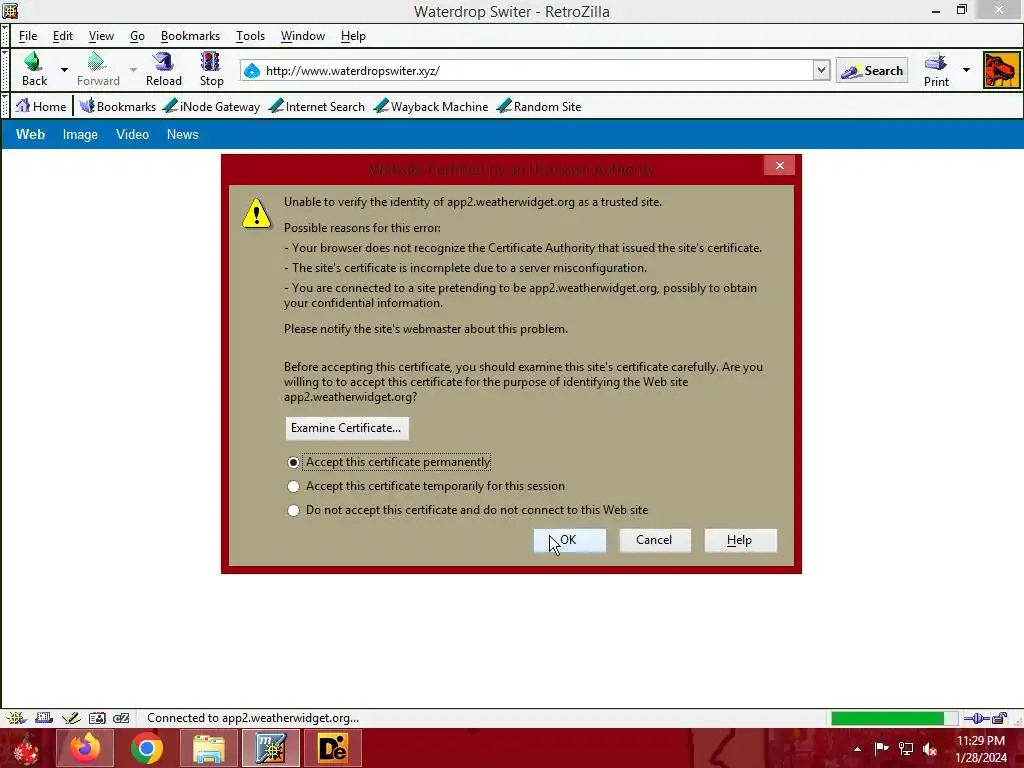Collapse the personal toolbar grippy
Image resolution: width=1024 pixels, height=768 pixels.
[5, 106]
